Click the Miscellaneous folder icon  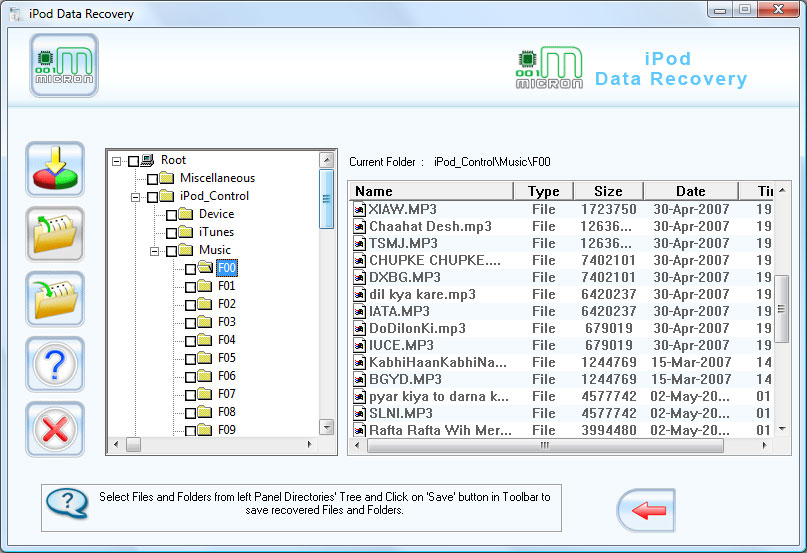166,178
